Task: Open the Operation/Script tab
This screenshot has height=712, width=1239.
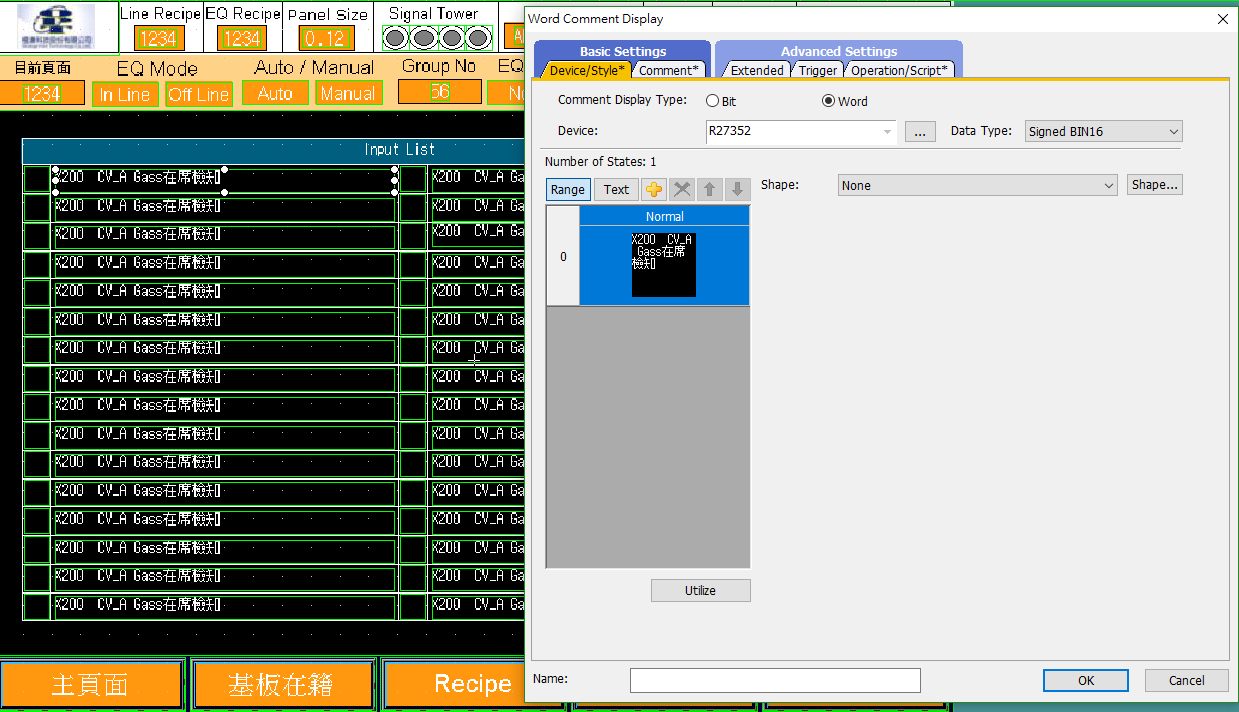Action: pos(899,70)
